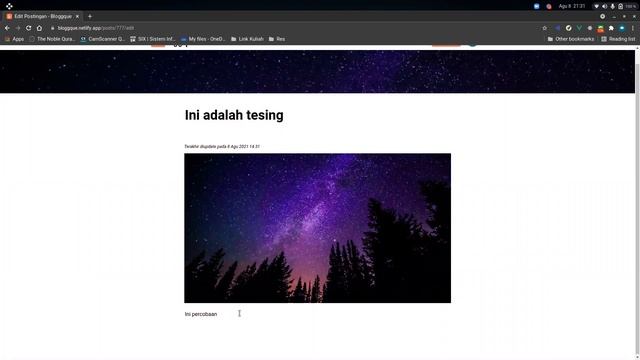Screen dimensions: 640x360
Task: Open the Extensions puzzle piece menu
Action: pyautogui.click(x=611, y=28)
